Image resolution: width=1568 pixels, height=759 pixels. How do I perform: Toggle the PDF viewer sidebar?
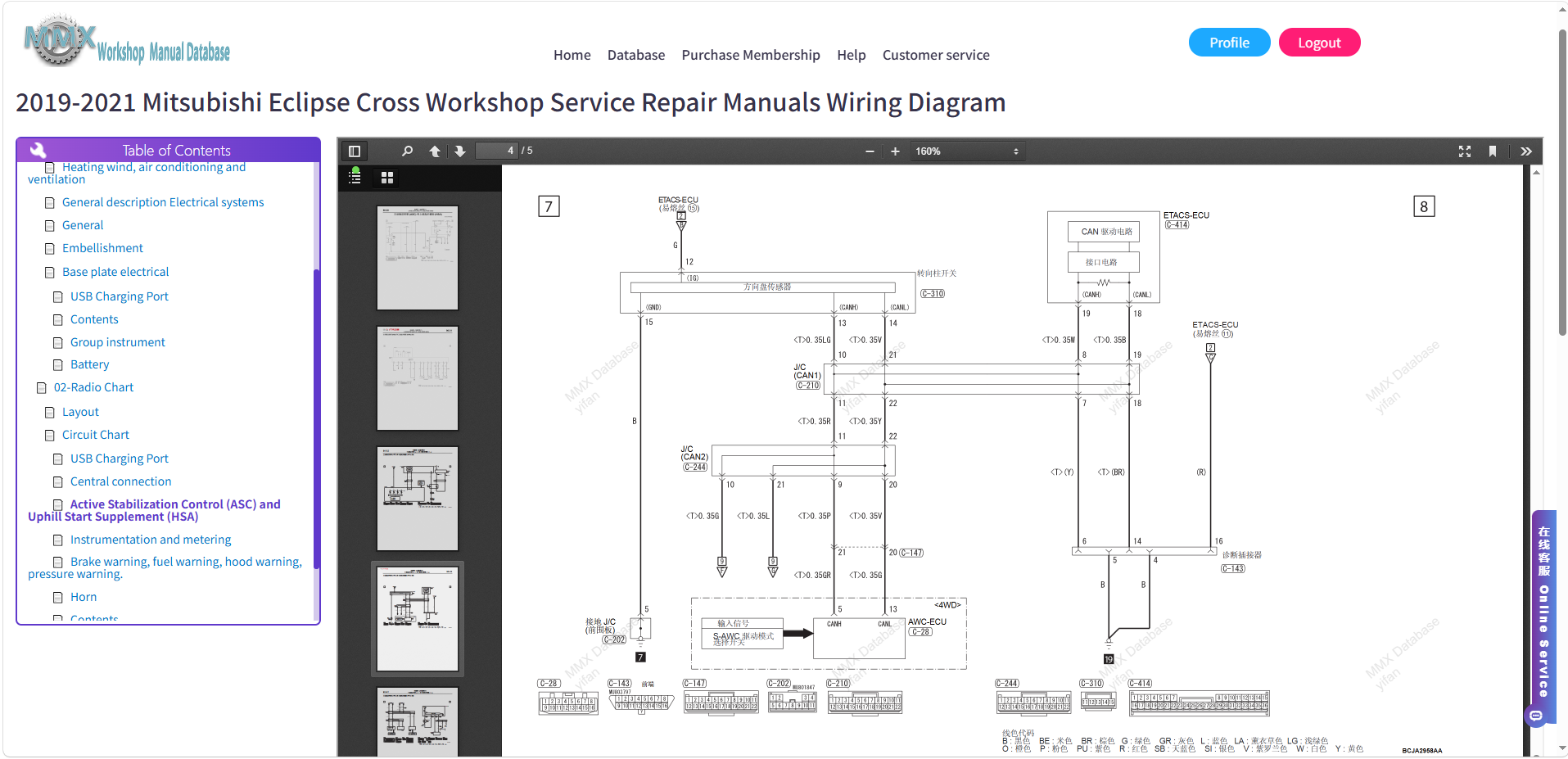tap(355, 151)
